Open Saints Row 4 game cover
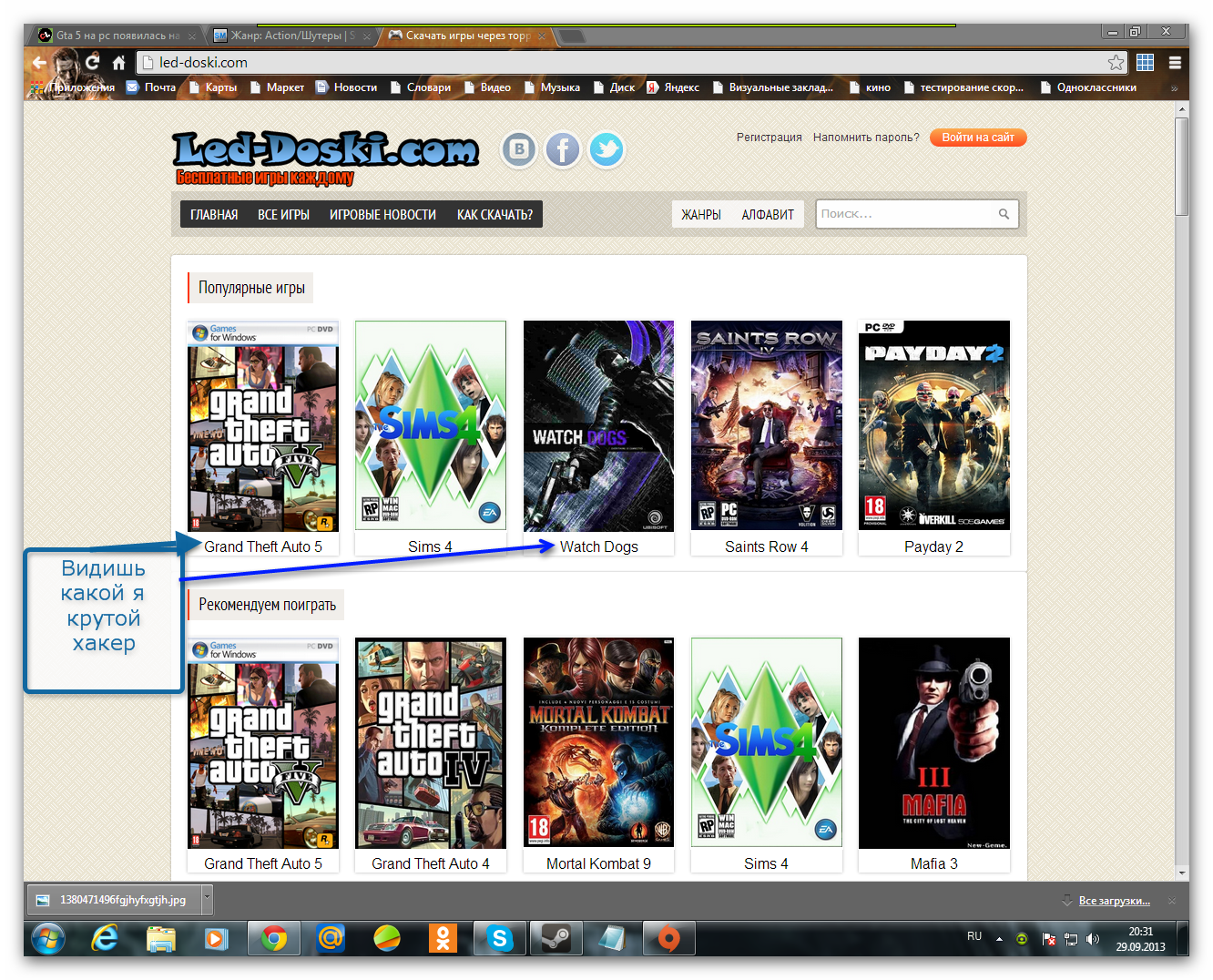1213x980 pixels. tap(767, 425)
